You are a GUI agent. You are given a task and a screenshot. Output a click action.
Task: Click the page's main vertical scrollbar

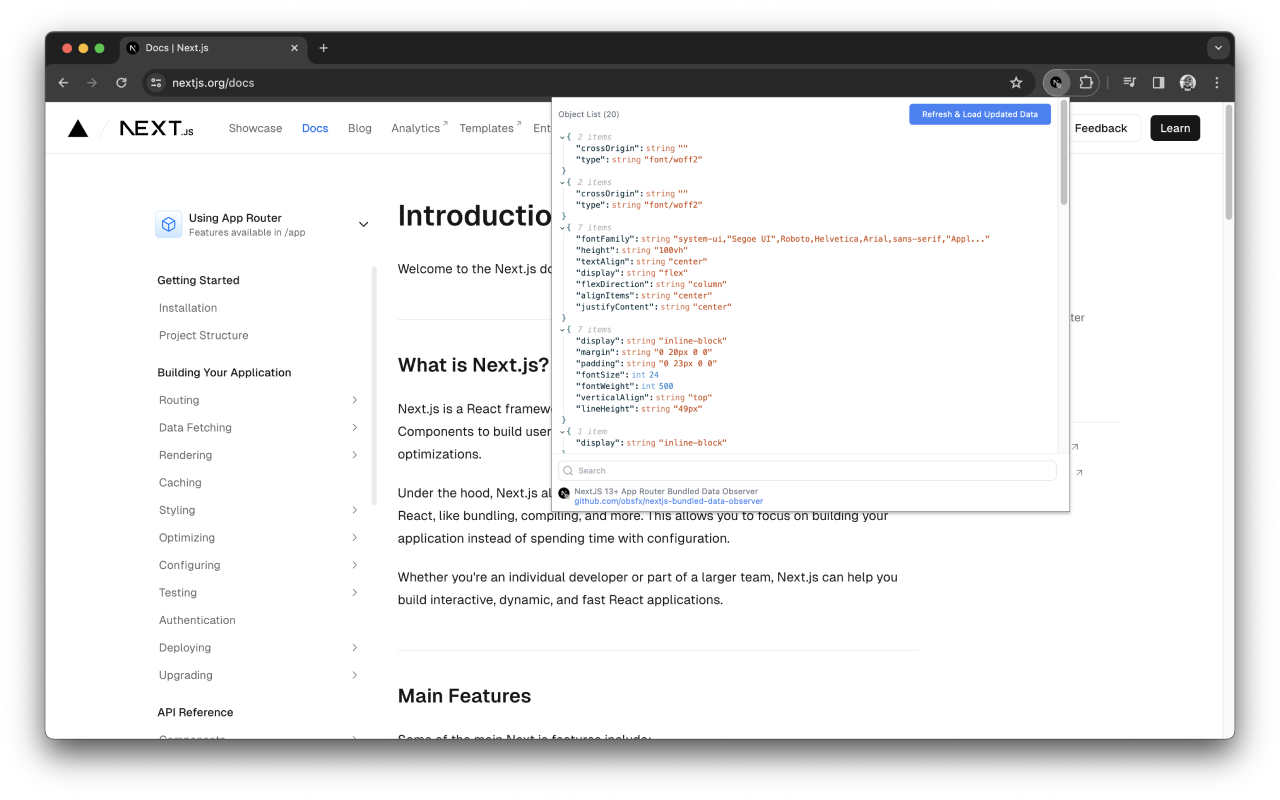[x=1229, y=162]
